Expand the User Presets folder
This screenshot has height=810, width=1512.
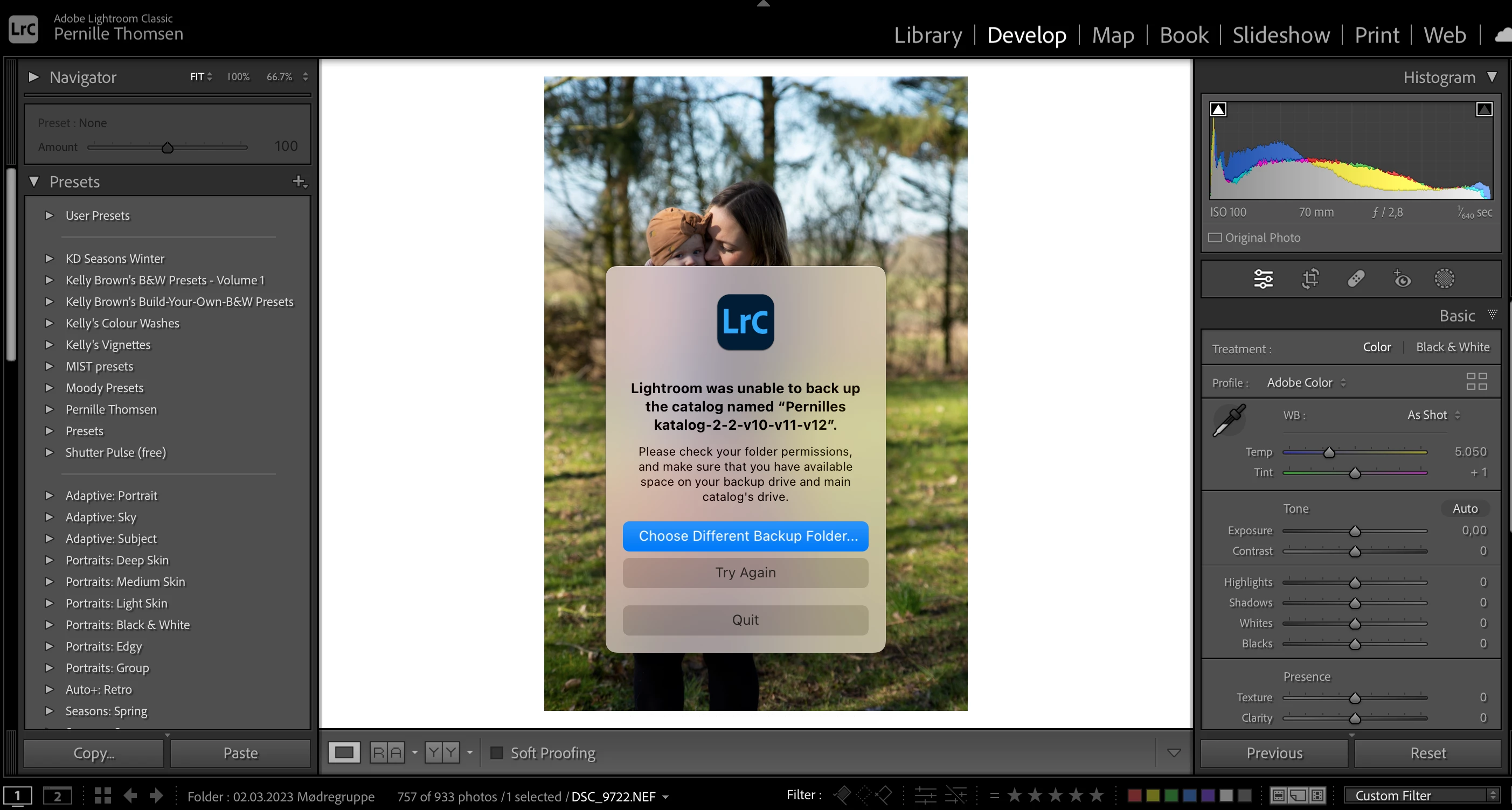pos(50,215)
